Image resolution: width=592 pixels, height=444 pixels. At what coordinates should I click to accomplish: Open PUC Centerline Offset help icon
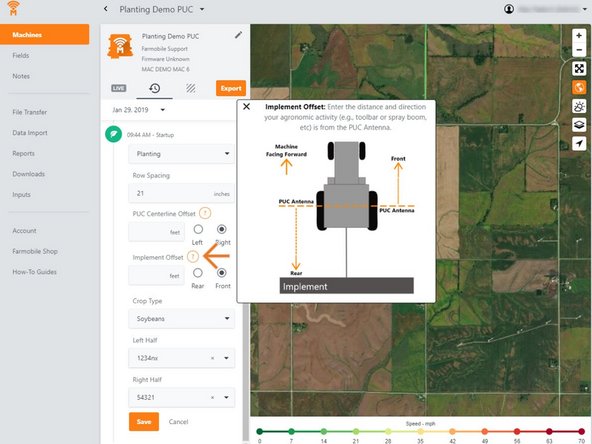pos(205,213)
